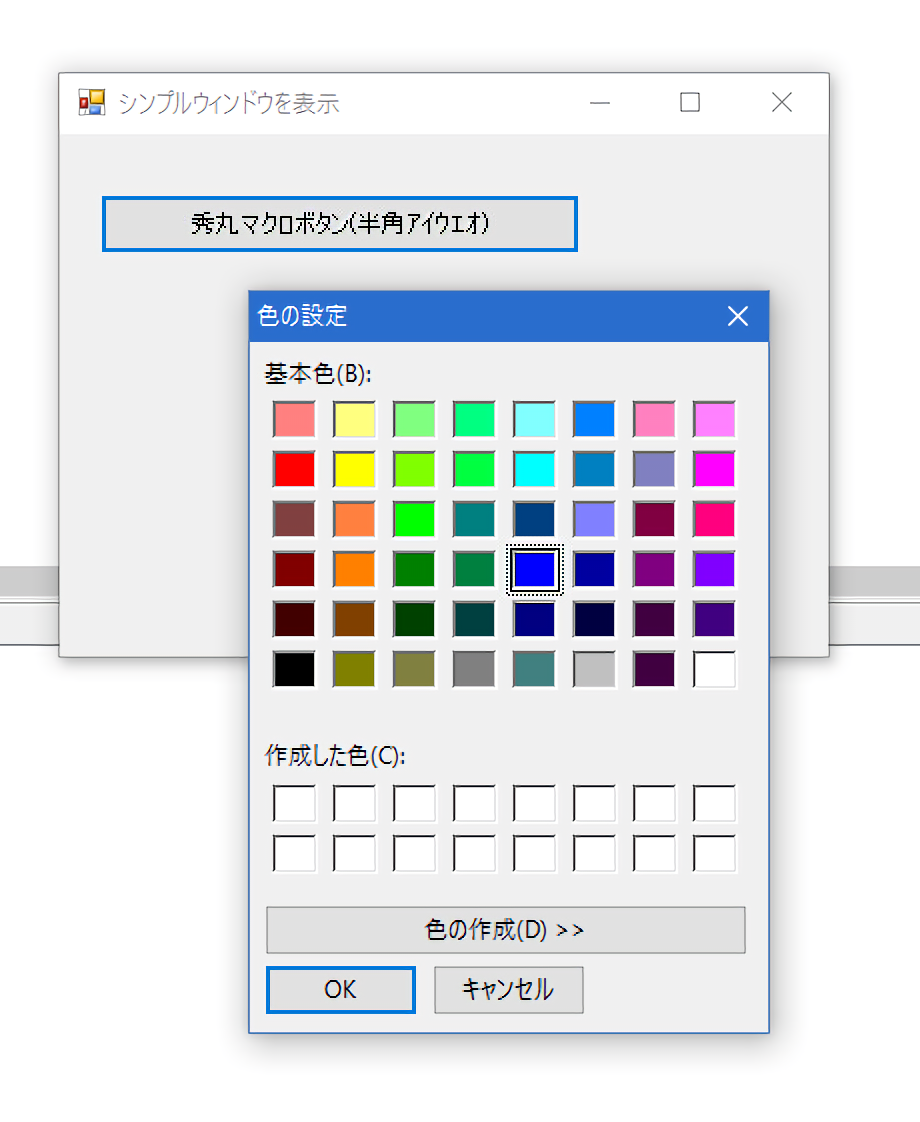Click the app icon in the title bar

tap(92, 102)
